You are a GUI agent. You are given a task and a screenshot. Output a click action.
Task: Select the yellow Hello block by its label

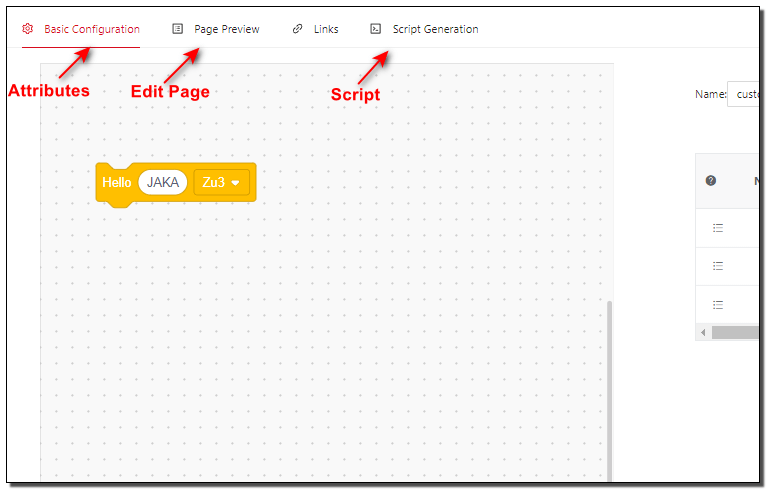tap(116, 183)
